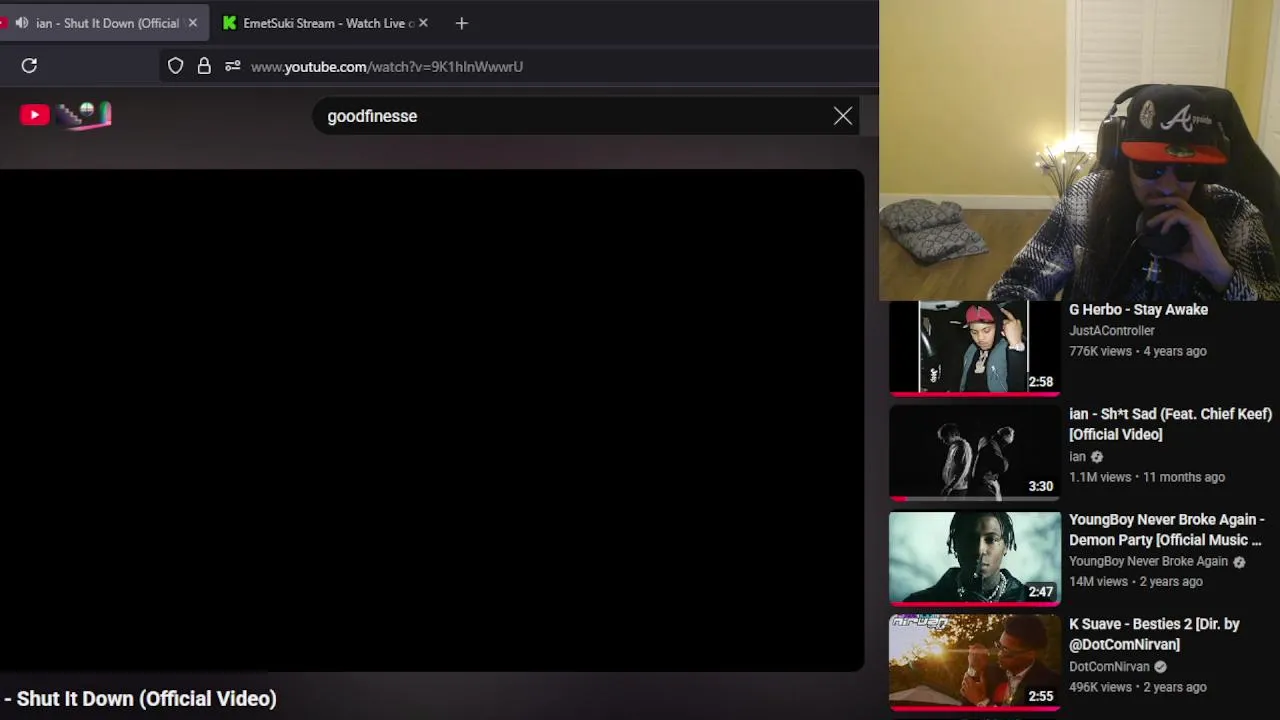
Task: Open ian - Sh*t Sad (Feat. Chief Keef) title
Action: 1170,424
